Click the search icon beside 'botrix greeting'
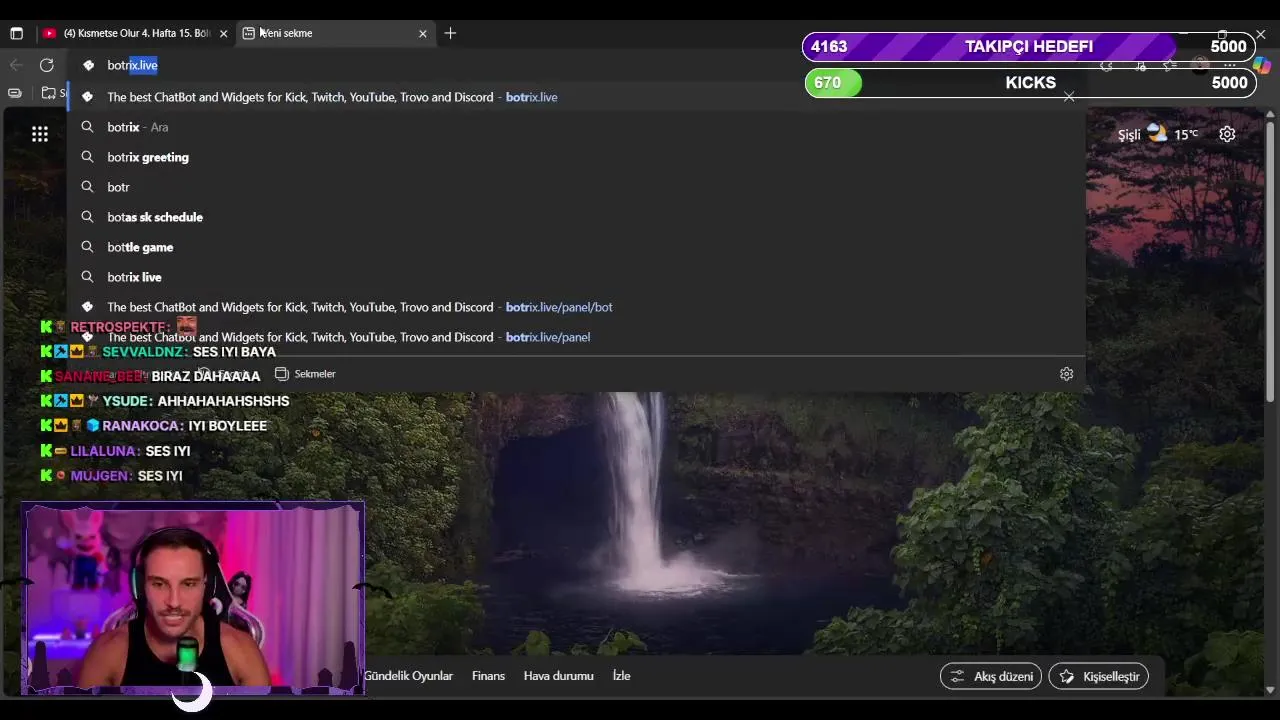This screenshot has height=720, width=1280. pyautogui.click(x=87, y=157)
